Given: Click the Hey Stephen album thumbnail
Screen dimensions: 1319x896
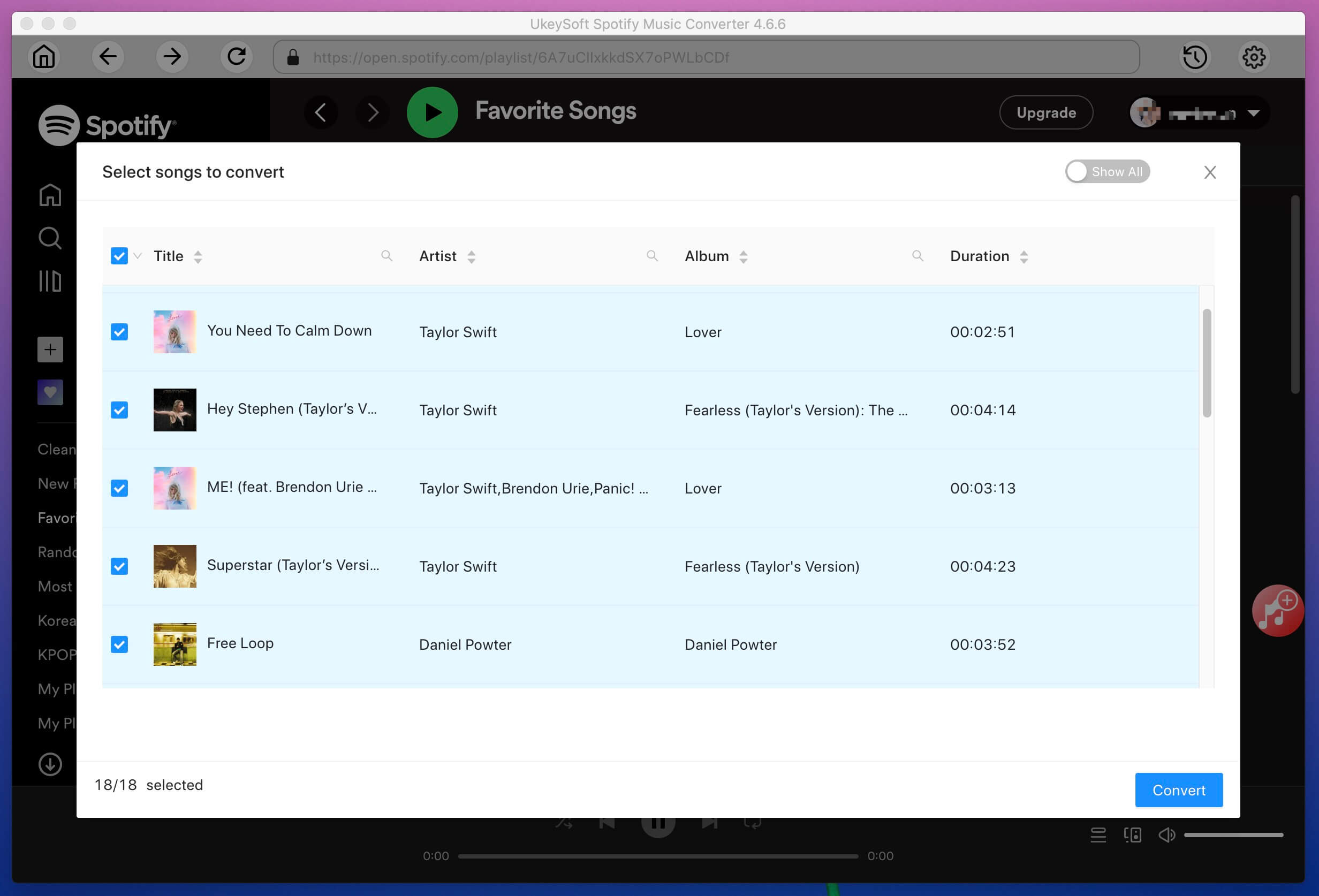Looking at the screenshot, I should (x=175, y=409).
